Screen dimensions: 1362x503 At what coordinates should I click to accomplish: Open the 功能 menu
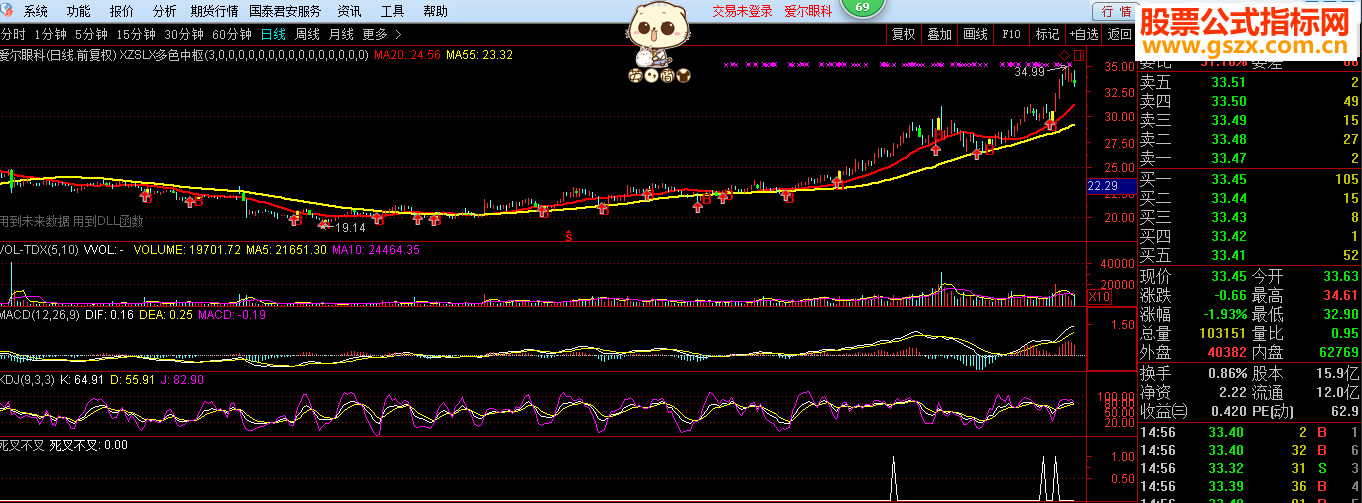pos(78,11)
